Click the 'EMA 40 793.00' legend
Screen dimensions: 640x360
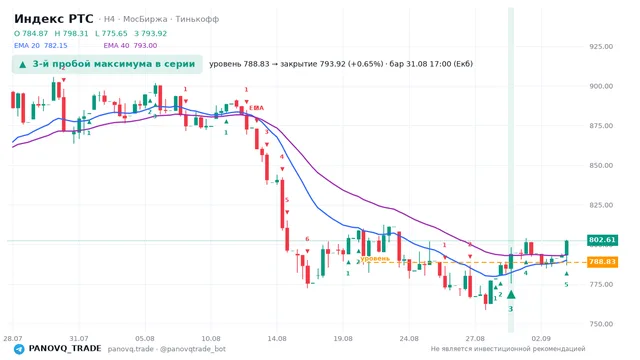pos(130,46)
